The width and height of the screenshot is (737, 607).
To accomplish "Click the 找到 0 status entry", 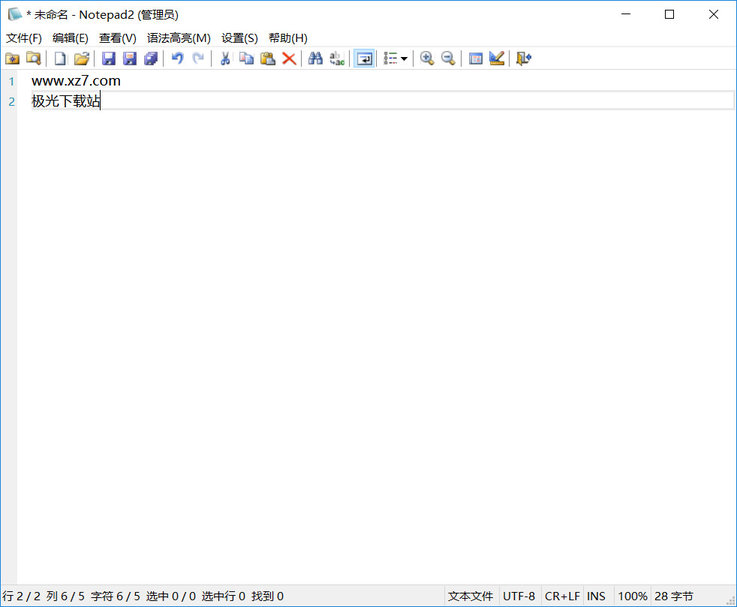I will pos(267,596).
